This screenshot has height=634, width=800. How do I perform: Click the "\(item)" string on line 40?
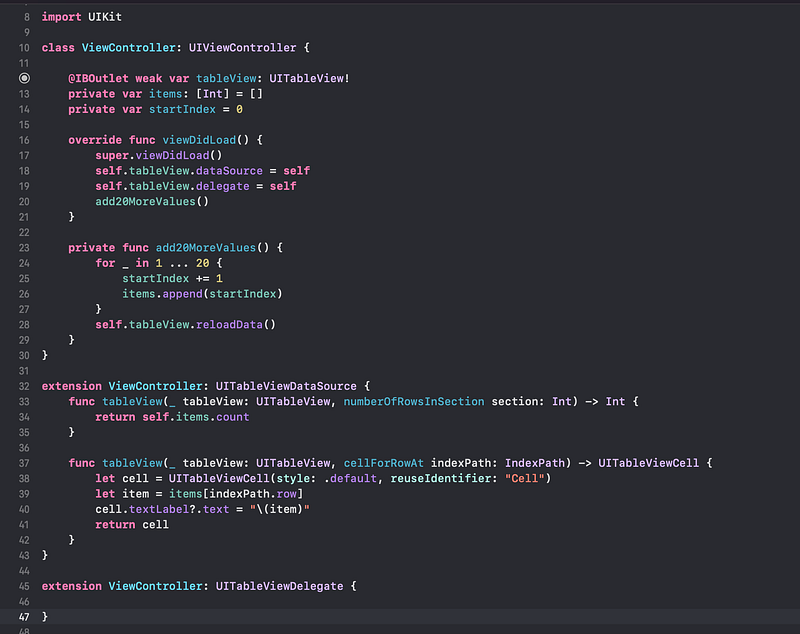pos(280,509)
